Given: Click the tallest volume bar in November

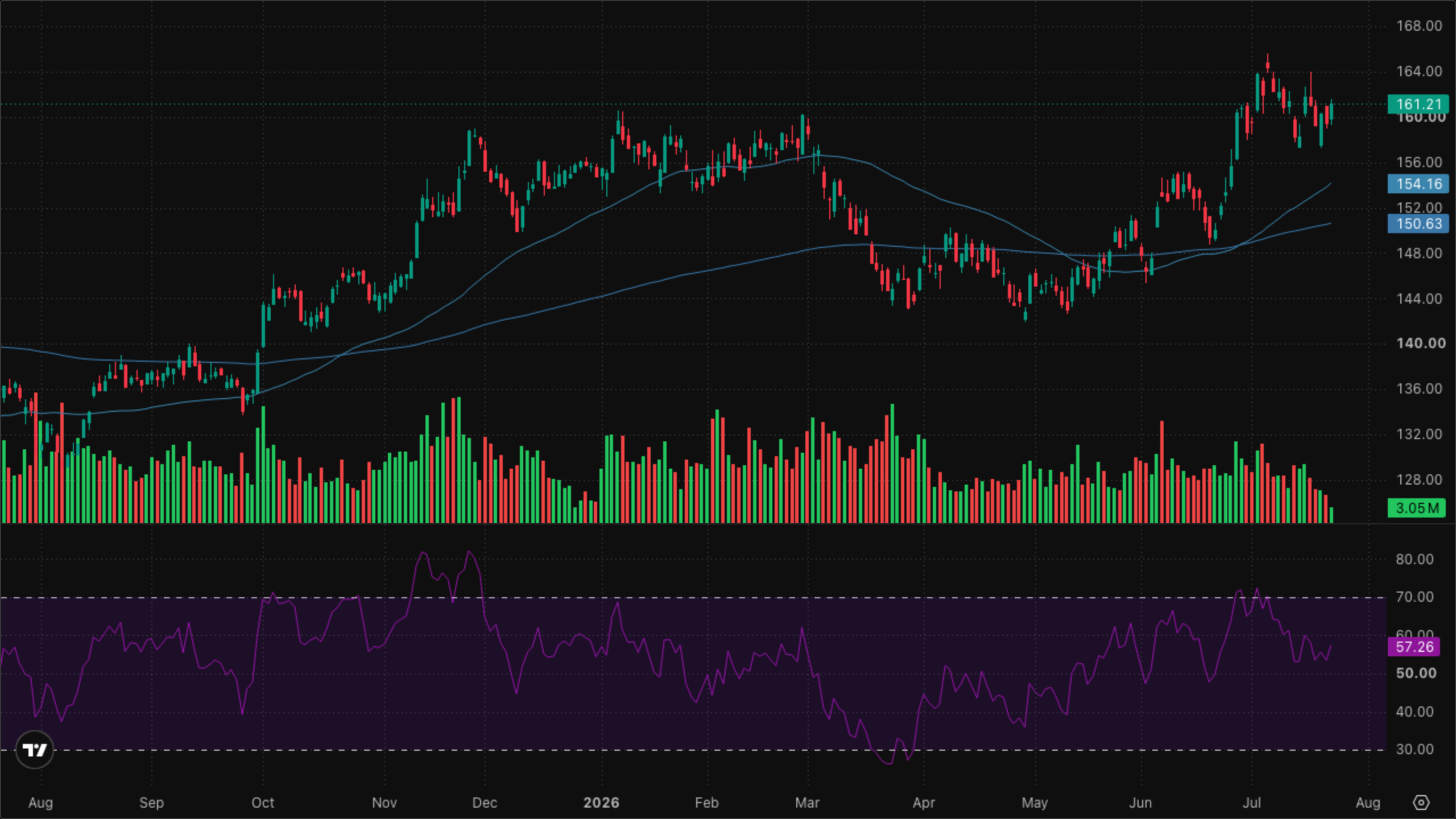Looking at the screenshot, I should 458,460.
